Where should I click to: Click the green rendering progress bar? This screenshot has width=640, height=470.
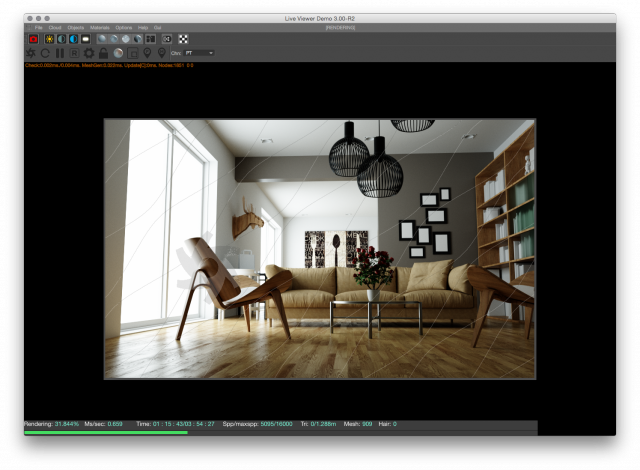tap(106, 432)
